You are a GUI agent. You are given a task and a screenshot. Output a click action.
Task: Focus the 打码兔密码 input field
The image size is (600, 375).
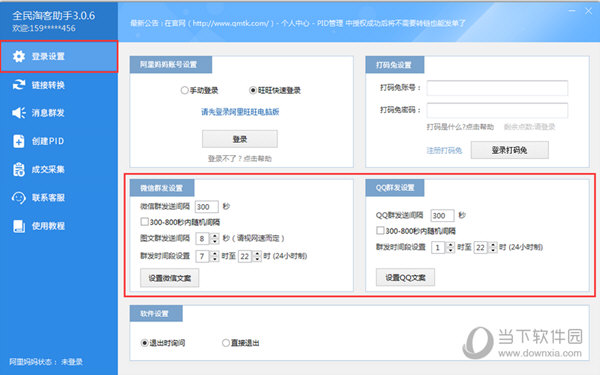[x=497, y=111]
